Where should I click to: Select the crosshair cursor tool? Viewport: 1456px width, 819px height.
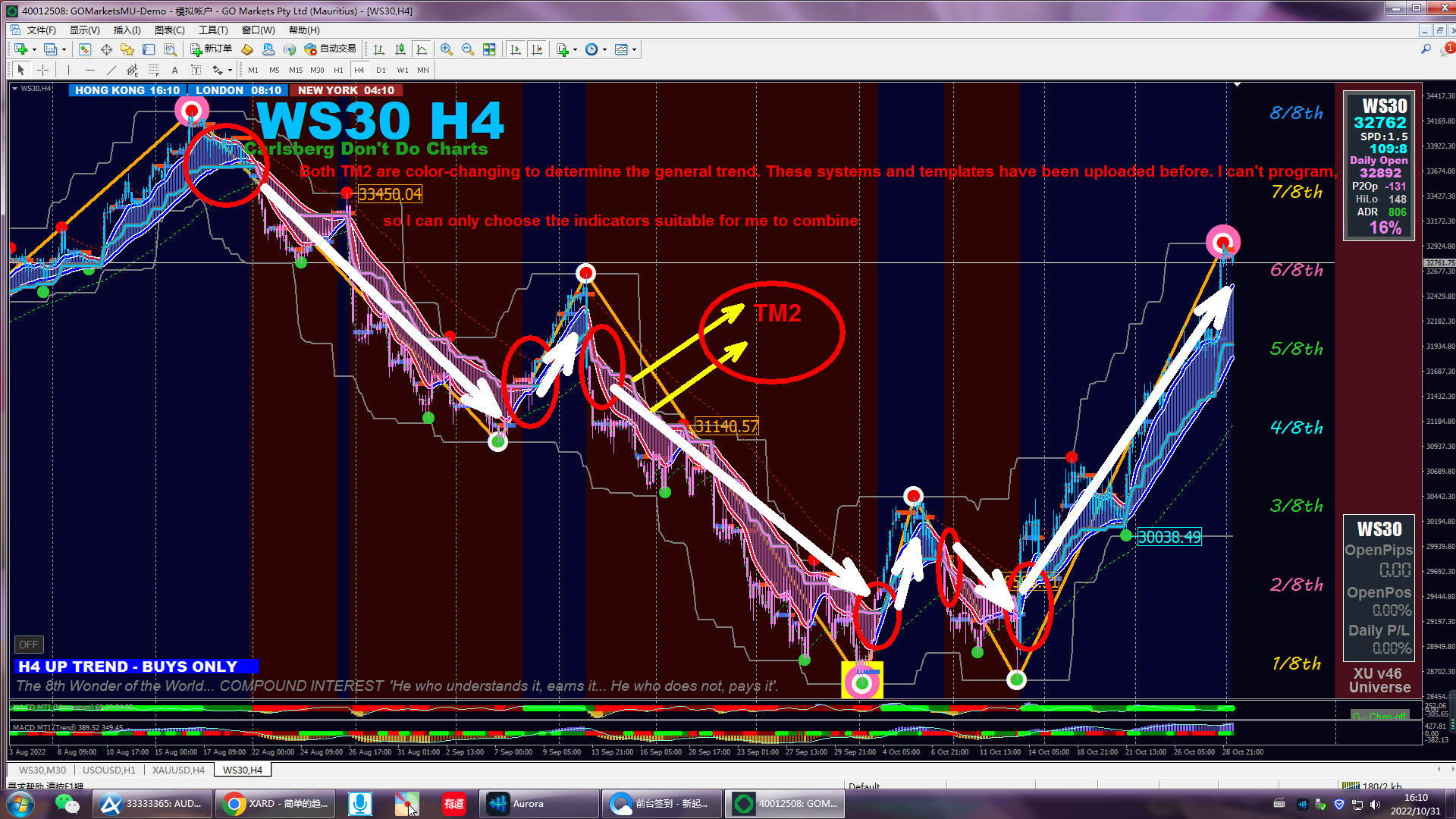[43, 70]
